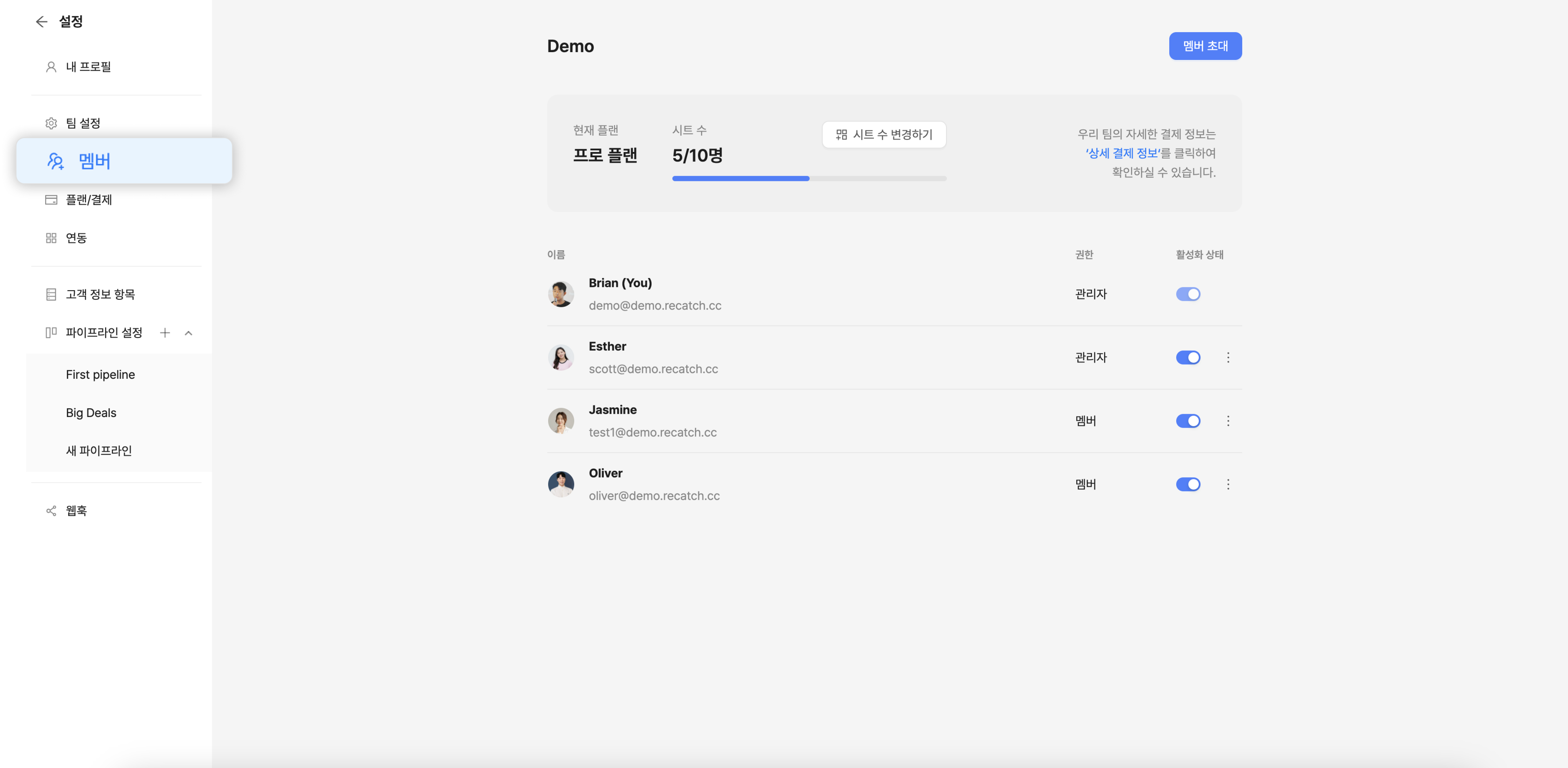Click the back arrow next to 설정
The height and width of the screenshot is (768, 1568).
pyautogui.click(x=41, y=22)
